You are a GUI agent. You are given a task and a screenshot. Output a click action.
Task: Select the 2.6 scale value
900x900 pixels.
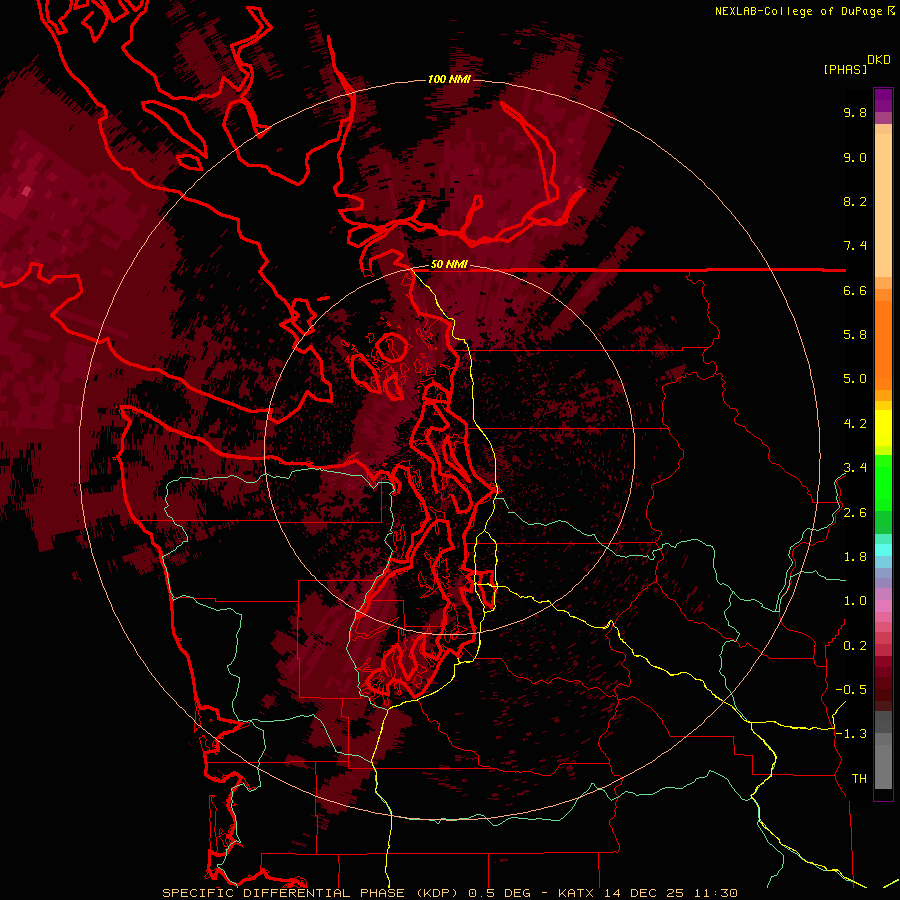tap(855, 513)
